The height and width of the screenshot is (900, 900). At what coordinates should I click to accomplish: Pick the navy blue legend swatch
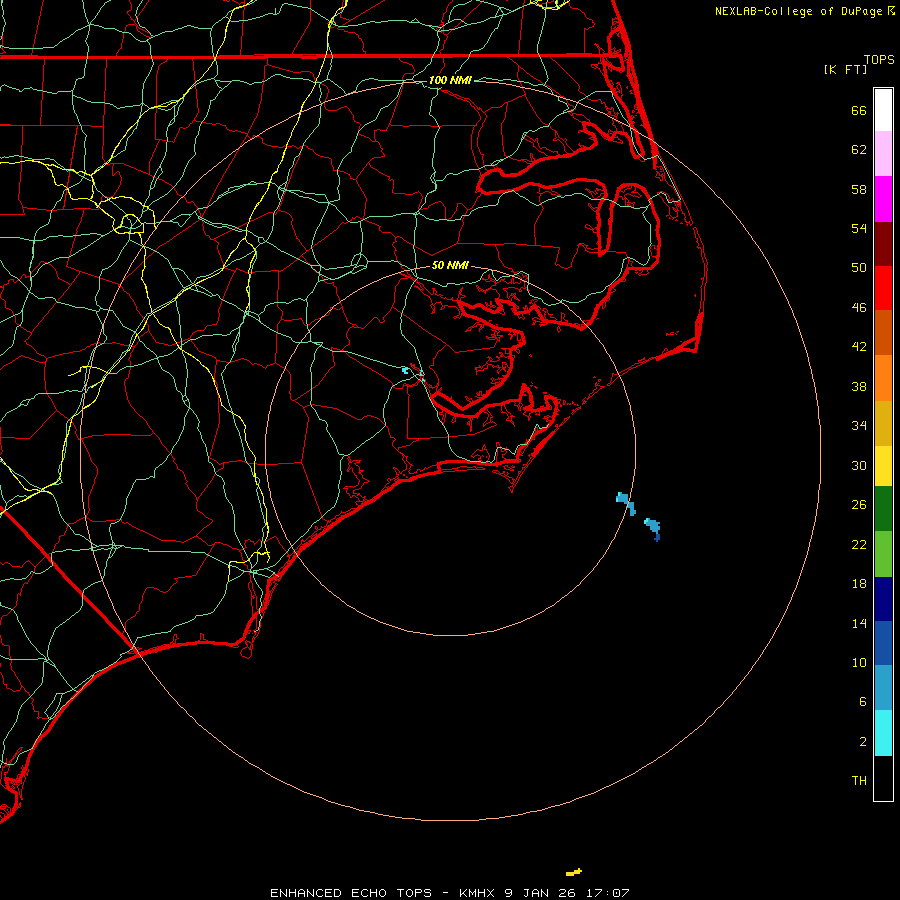(x=883, y=598)
